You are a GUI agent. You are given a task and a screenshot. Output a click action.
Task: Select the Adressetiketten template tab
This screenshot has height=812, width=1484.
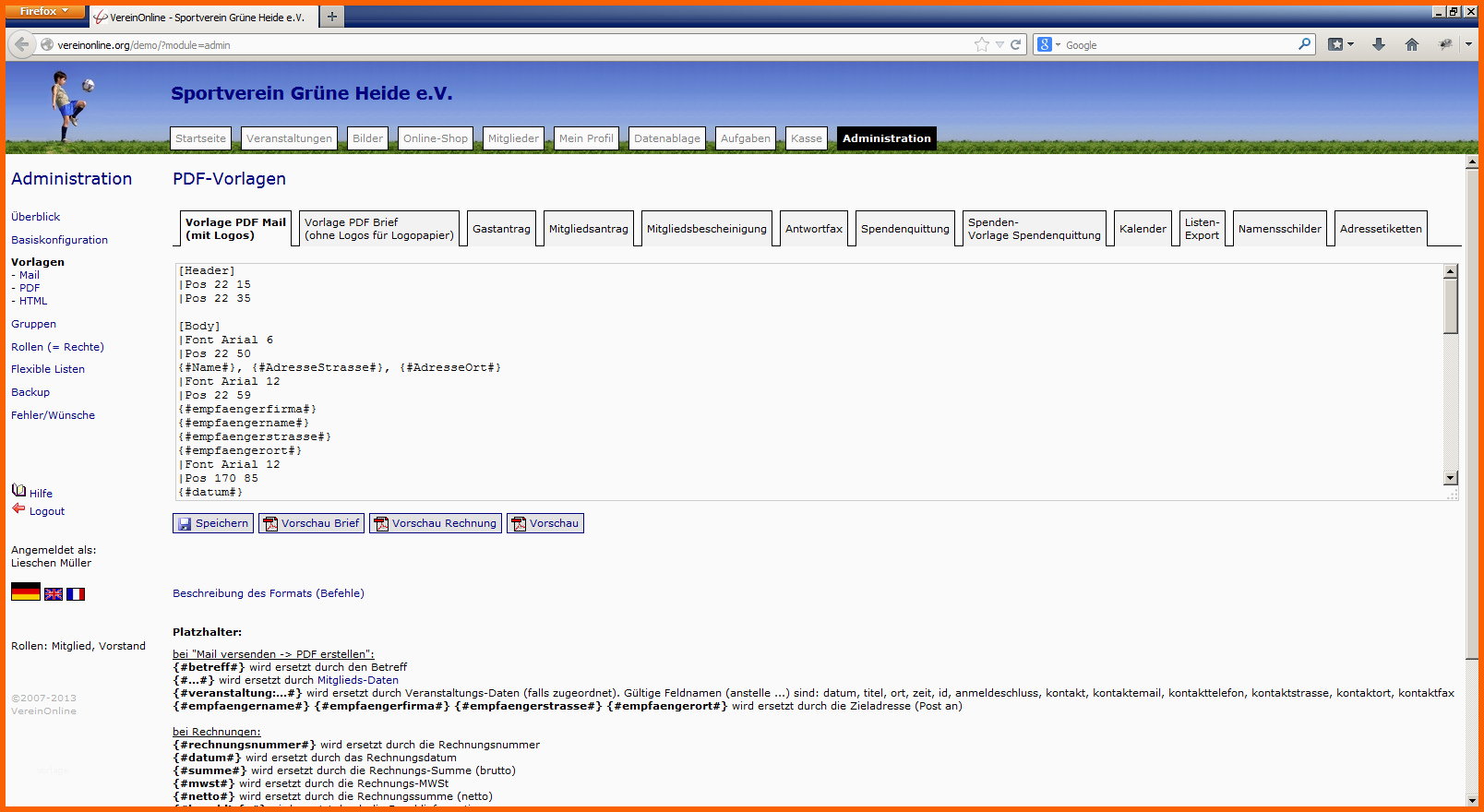click(1380, 229)
